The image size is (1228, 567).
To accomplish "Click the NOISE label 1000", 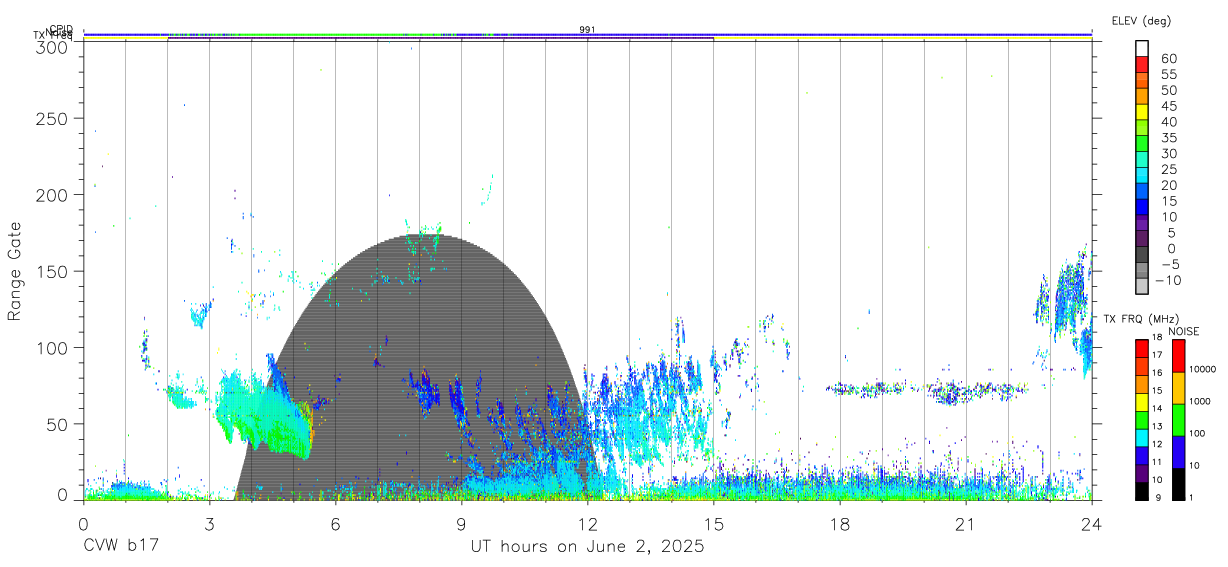I will click(1198, 401).
